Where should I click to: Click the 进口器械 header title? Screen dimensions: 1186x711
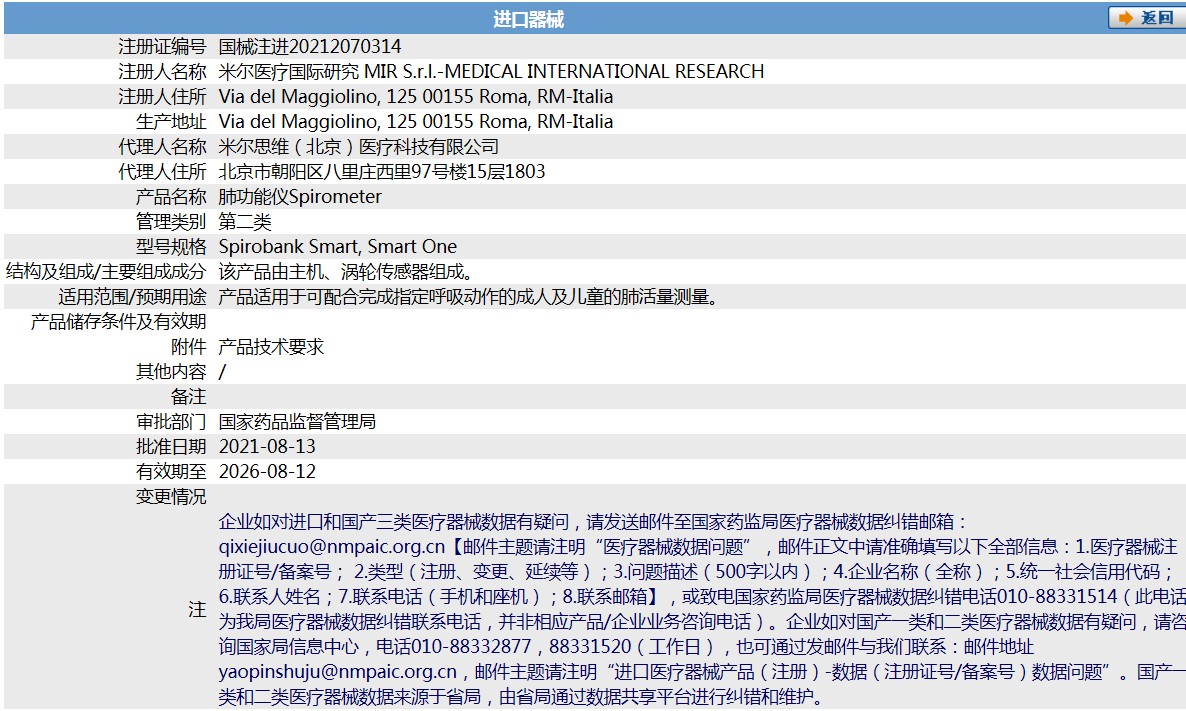(x=529, y=19)
